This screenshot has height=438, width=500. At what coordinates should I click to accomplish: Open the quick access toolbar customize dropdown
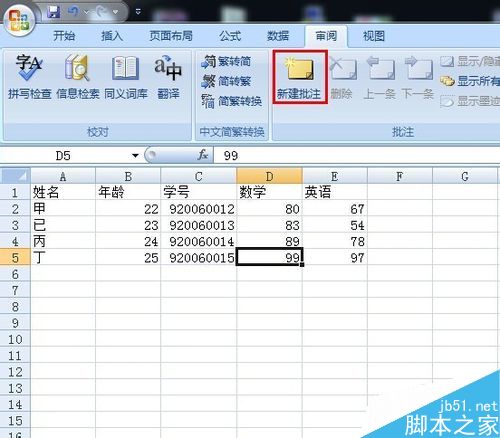[138, 12]
